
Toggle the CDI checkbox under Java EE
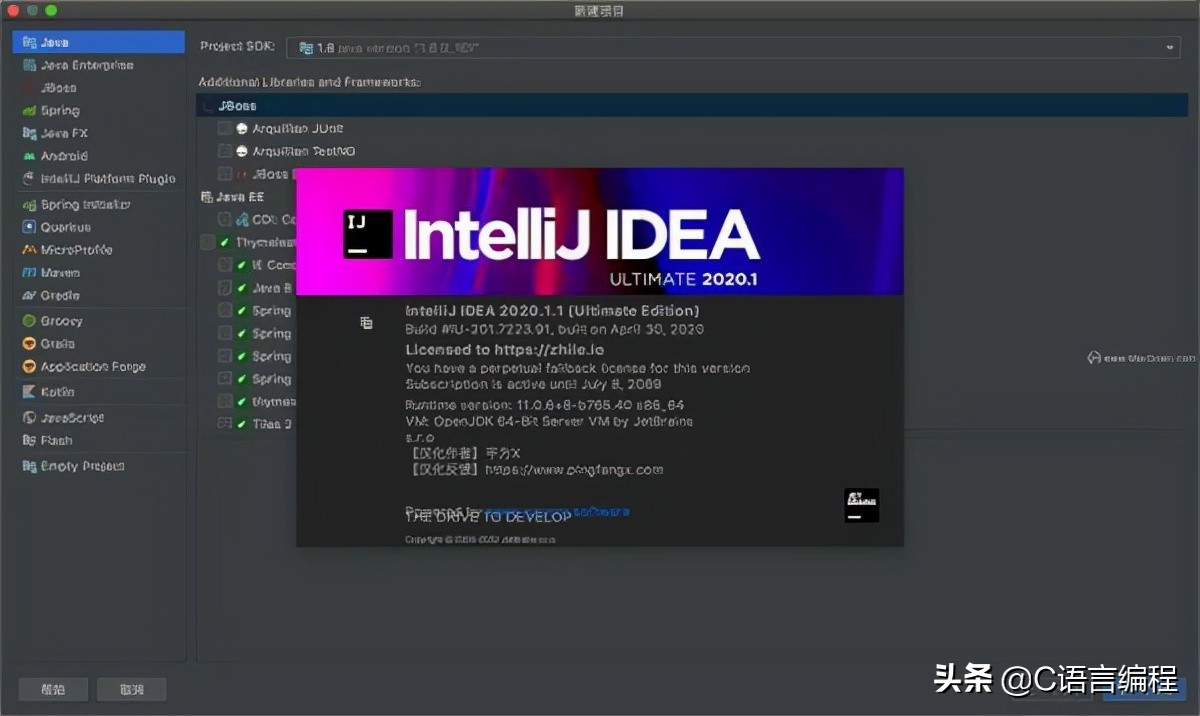(x=225, y=219)
